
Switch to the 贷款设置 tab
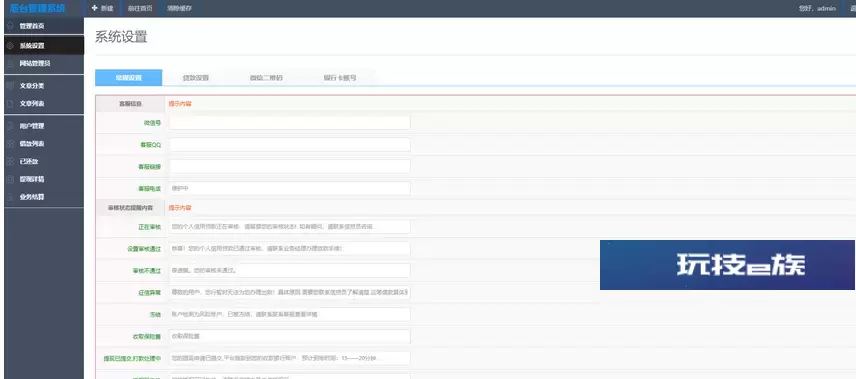[195, 78]
